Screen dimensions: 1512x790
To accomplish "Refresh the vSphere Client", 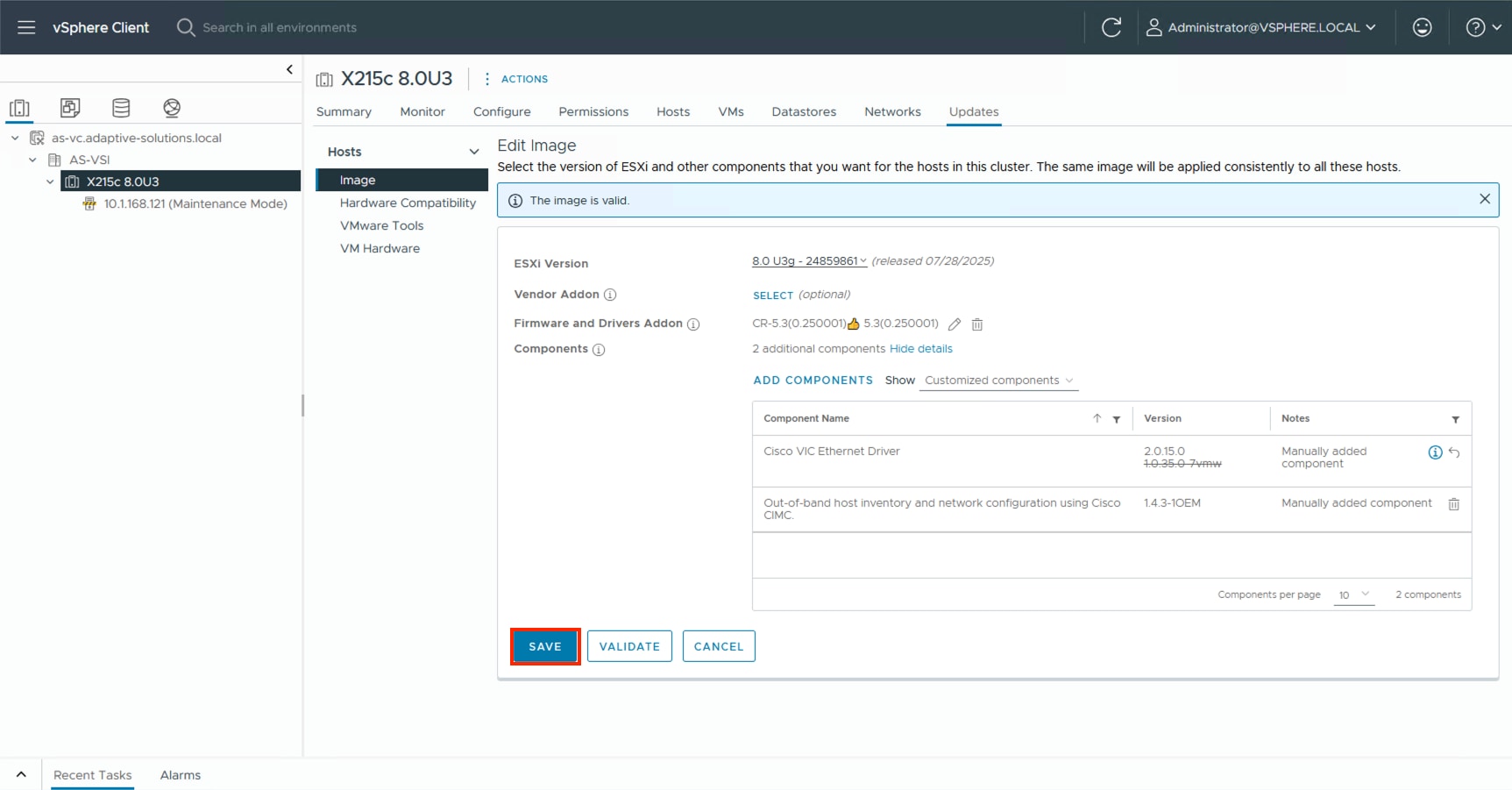I will click(x=1111, y=27).
